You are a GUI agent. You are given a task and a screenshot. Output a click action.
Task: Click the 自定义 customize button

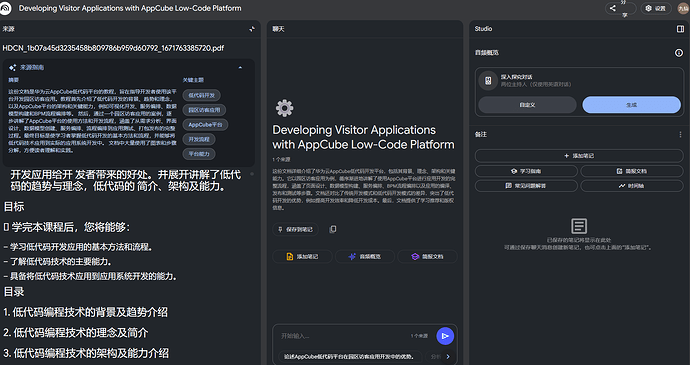[x=527, y=105]
